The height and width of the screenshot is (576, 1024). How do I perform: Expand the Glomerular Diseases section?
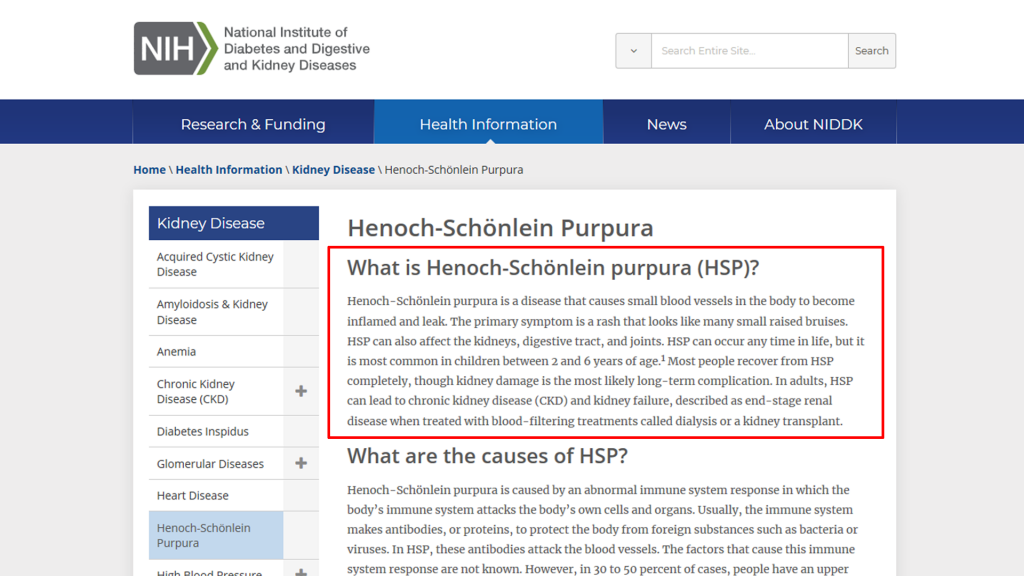click(300, 463)
